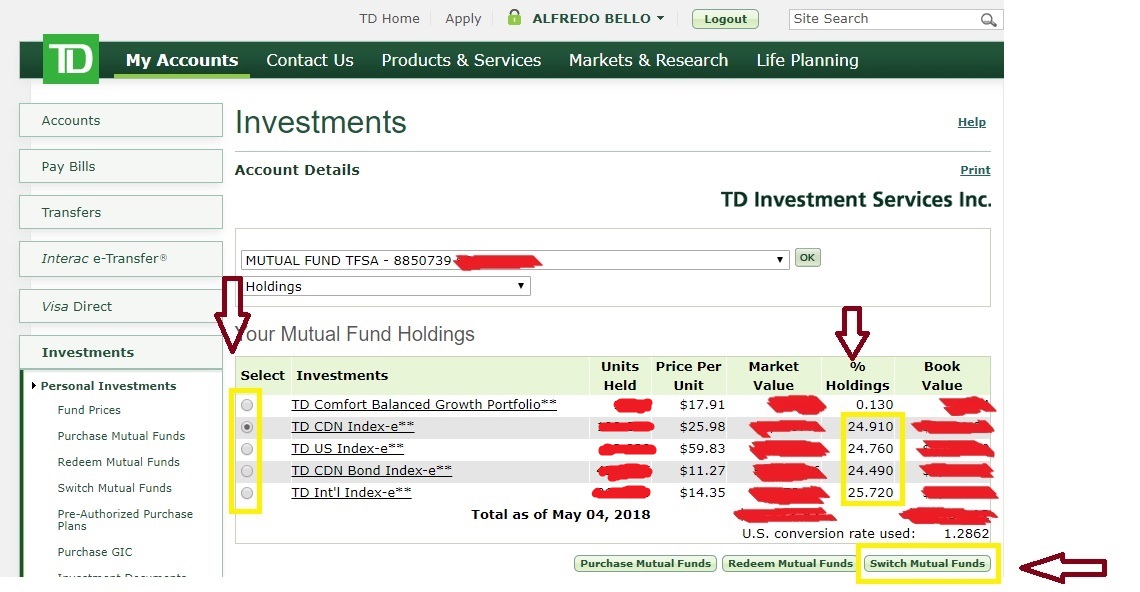
Task: Click the 'Price Per Unit' column header
Action: point(689,375)
